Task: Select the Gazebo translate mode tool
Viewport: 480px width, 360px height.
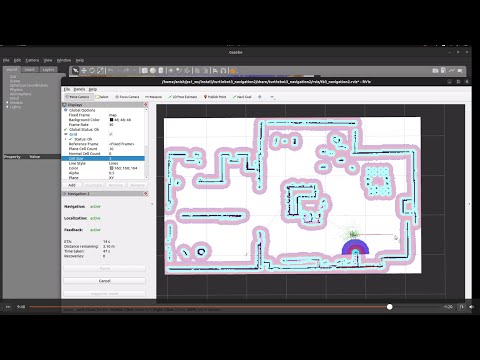Action: [x=84, y=70]
